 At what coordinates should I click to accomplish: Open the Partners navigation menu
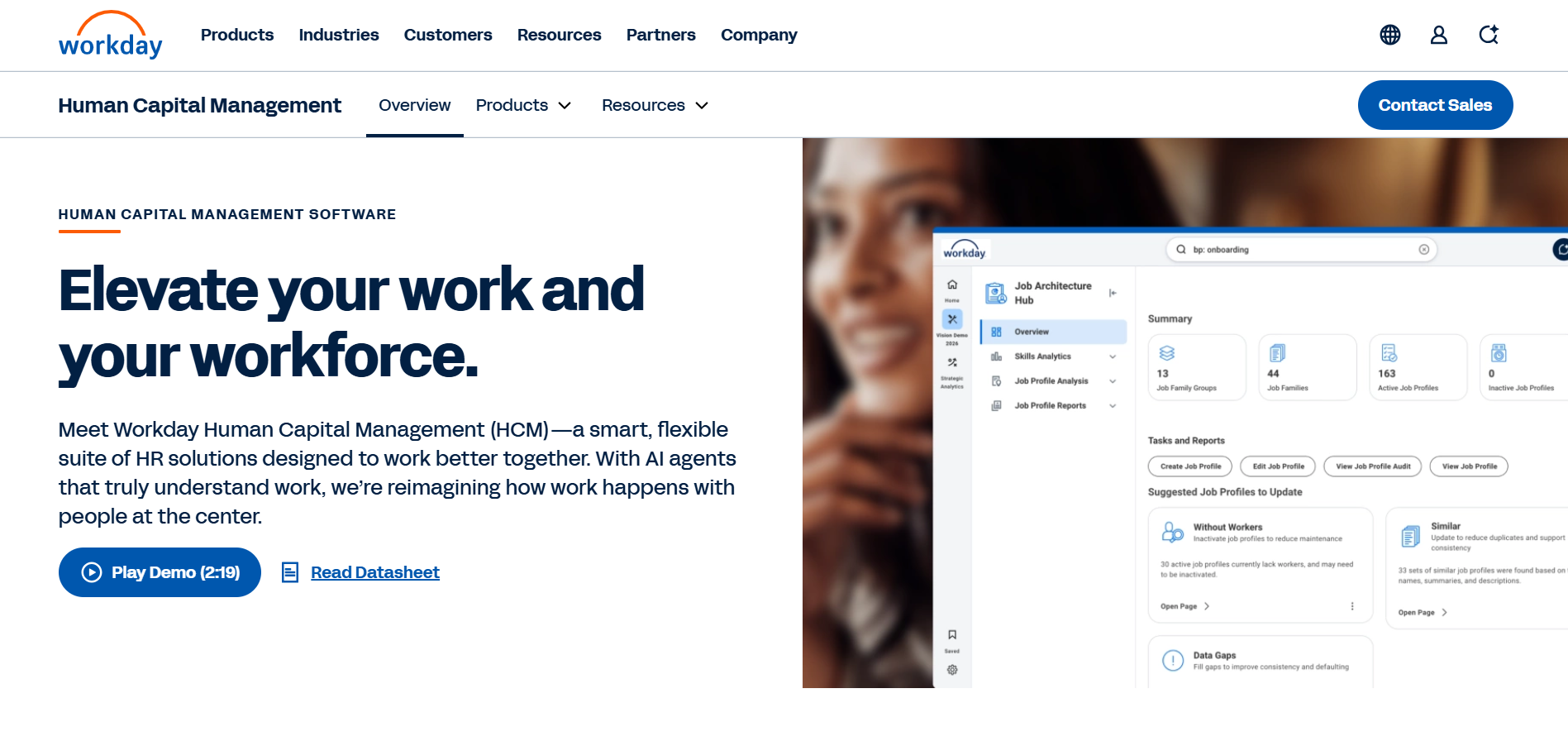point(661,35)
